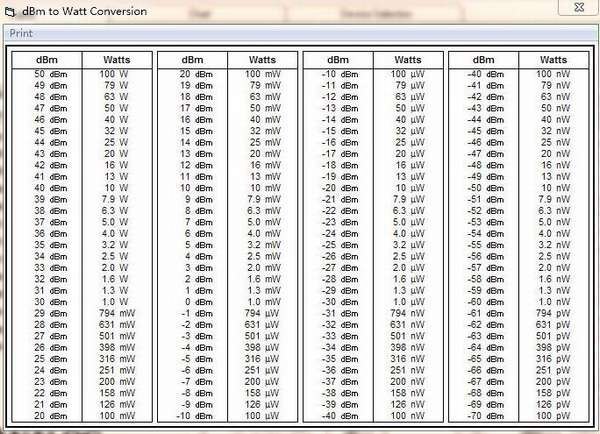This screenshot has height=434, width=600.
Task: Select the "10 µW" value
Action: tap(410, 188)
